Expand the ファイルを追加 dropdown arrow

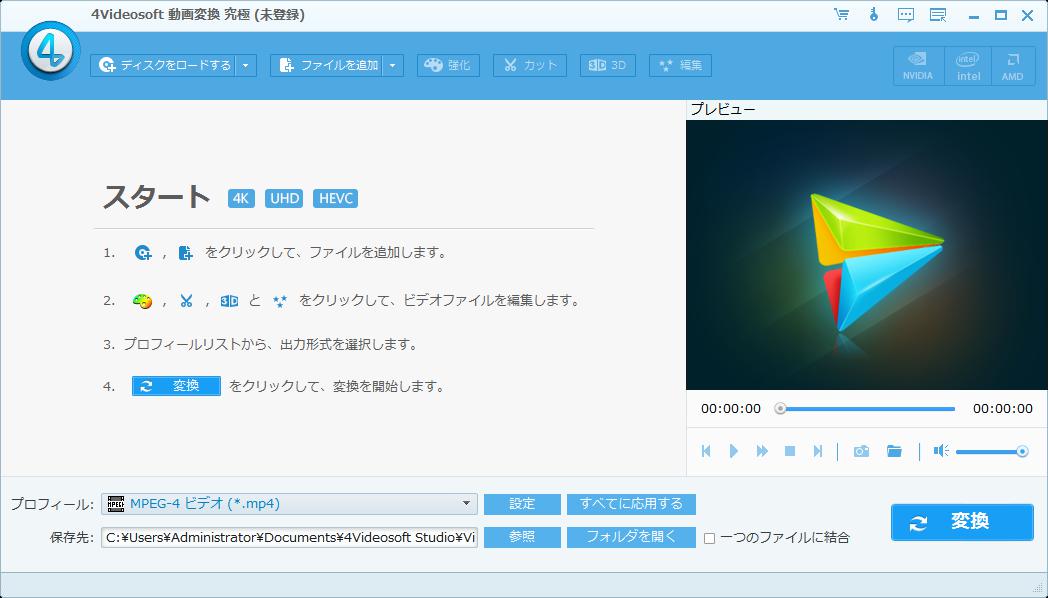[x=393, y=65]
